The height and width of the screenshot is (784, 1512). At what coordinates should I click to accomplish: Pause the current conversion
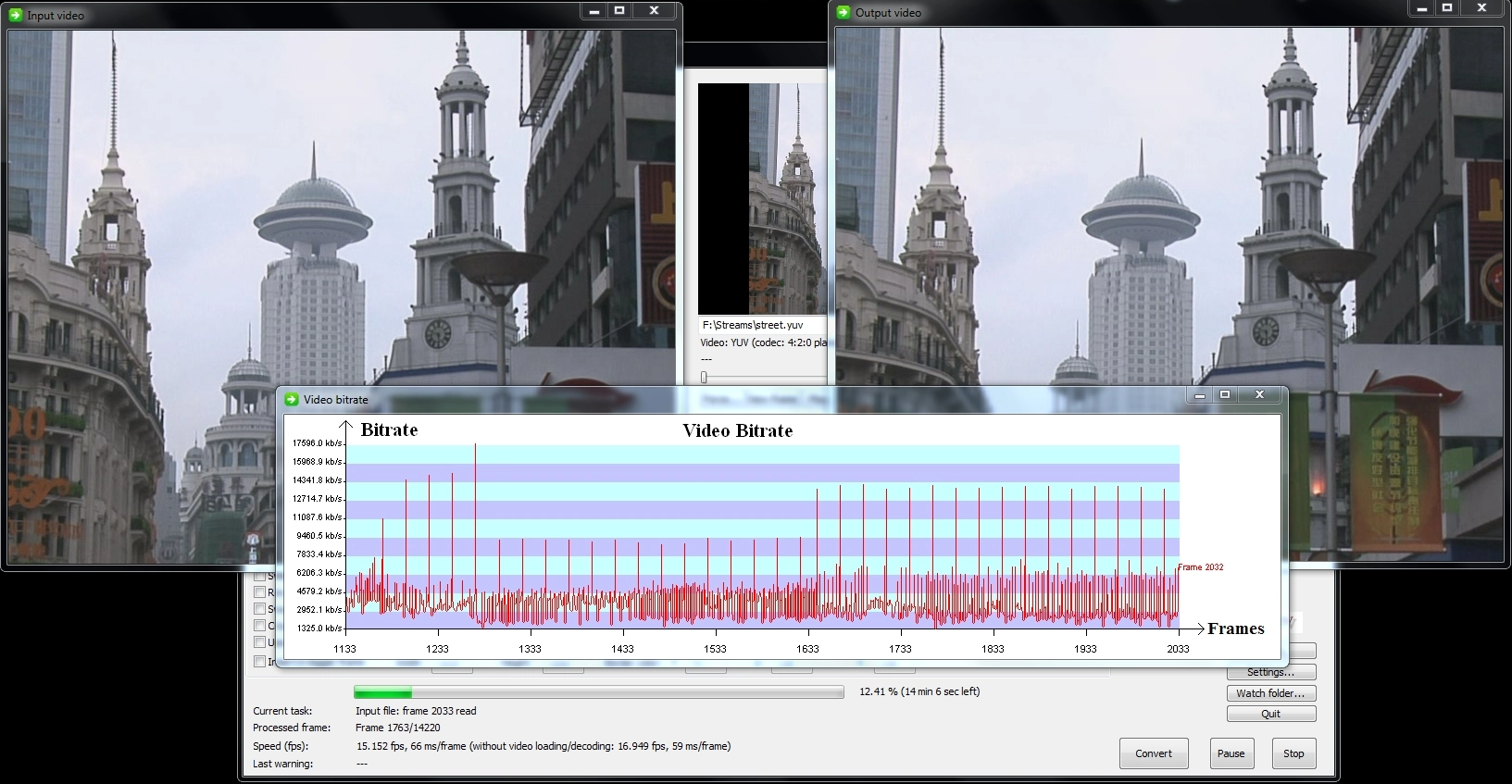[1231, 753]
